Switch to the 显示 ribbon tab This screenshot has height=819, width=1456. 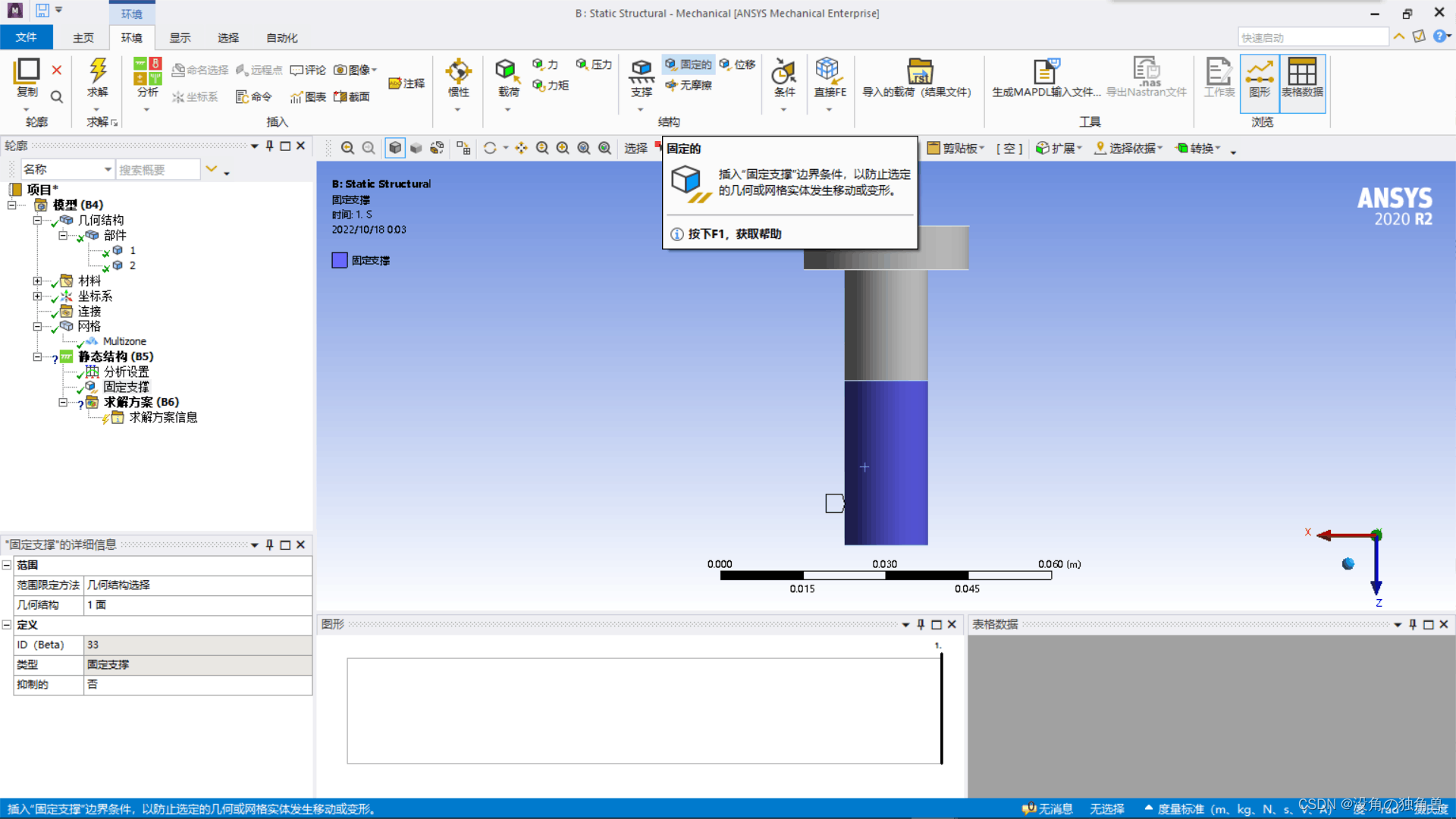tap(180, 38)
